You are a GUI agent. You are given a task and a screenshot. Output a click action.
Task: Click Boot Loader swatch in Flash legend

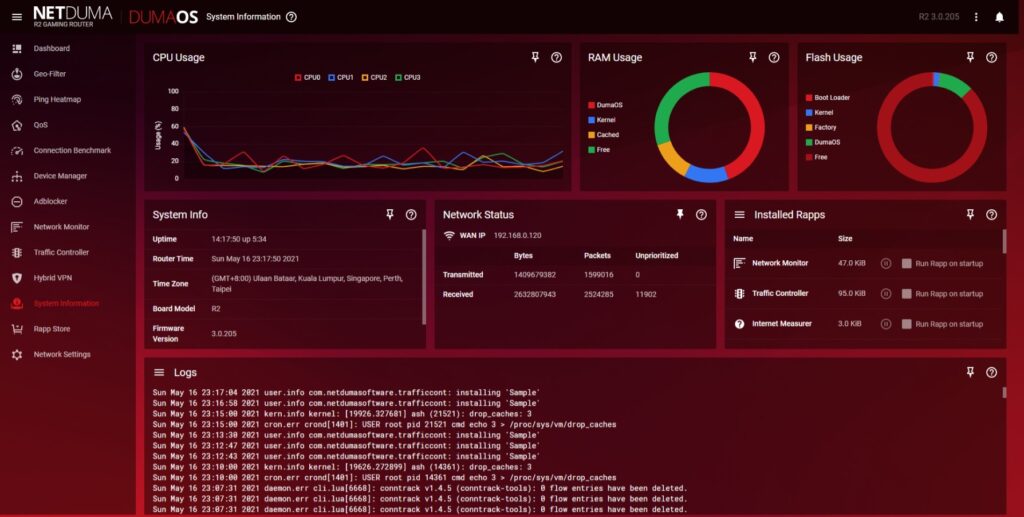click(808, 97)
